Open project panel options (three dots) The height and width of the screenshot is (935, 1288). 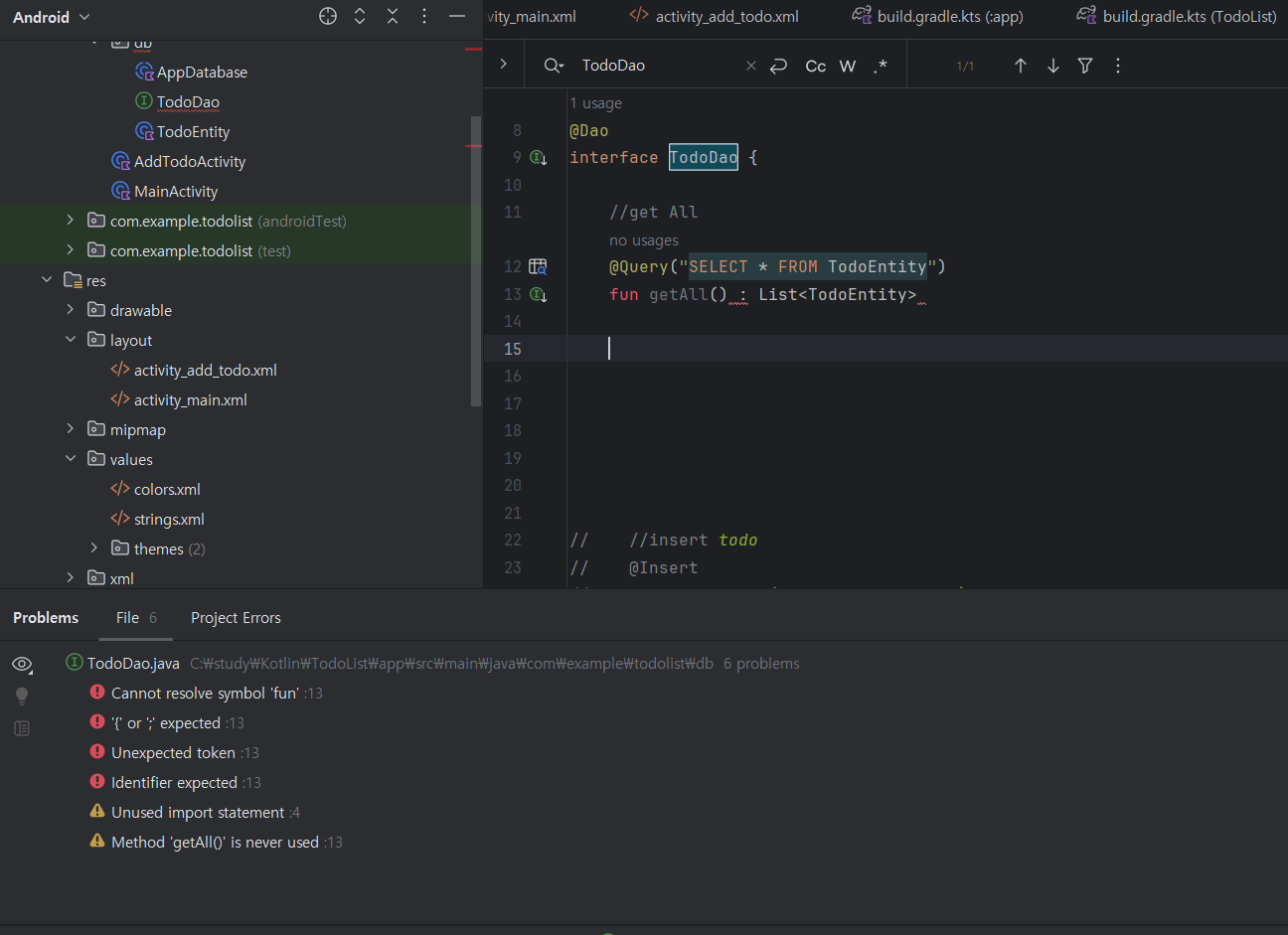tap(424, 16)
